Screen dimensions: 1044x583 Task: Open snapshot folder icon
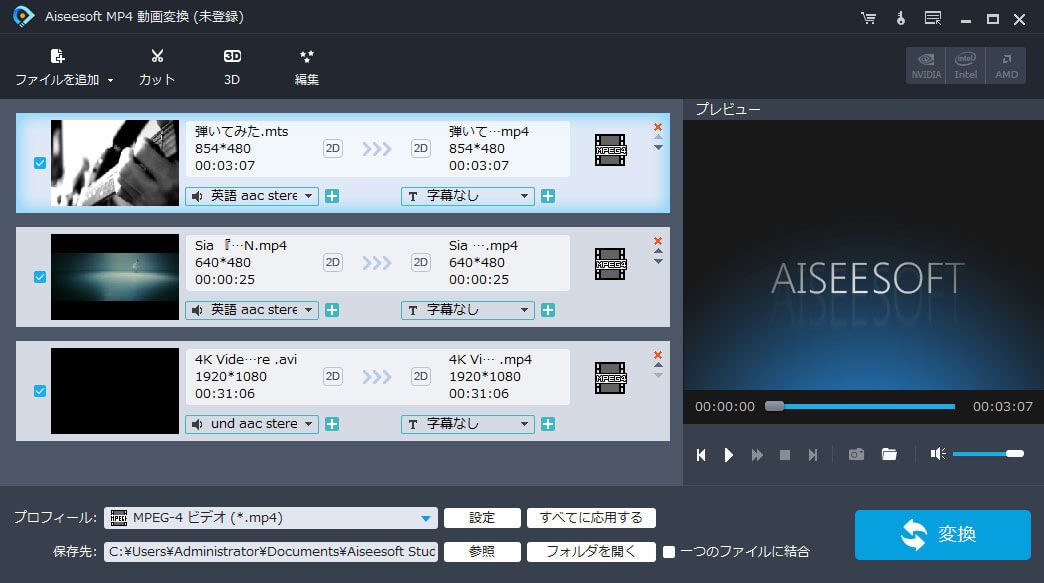click(890, 454)
